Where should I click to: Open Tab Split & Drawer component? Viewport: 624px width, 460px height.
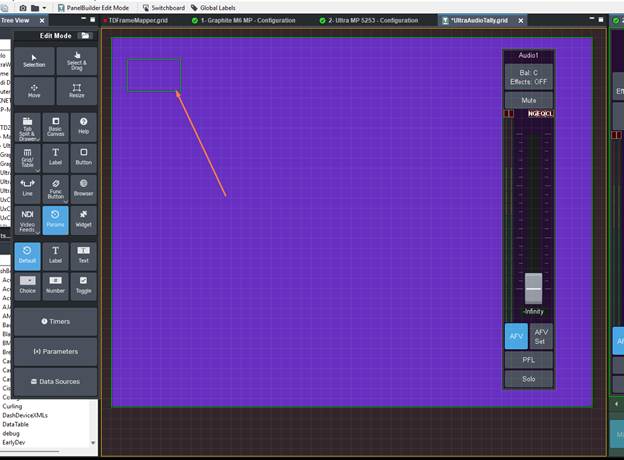click(x=27, y=127)
